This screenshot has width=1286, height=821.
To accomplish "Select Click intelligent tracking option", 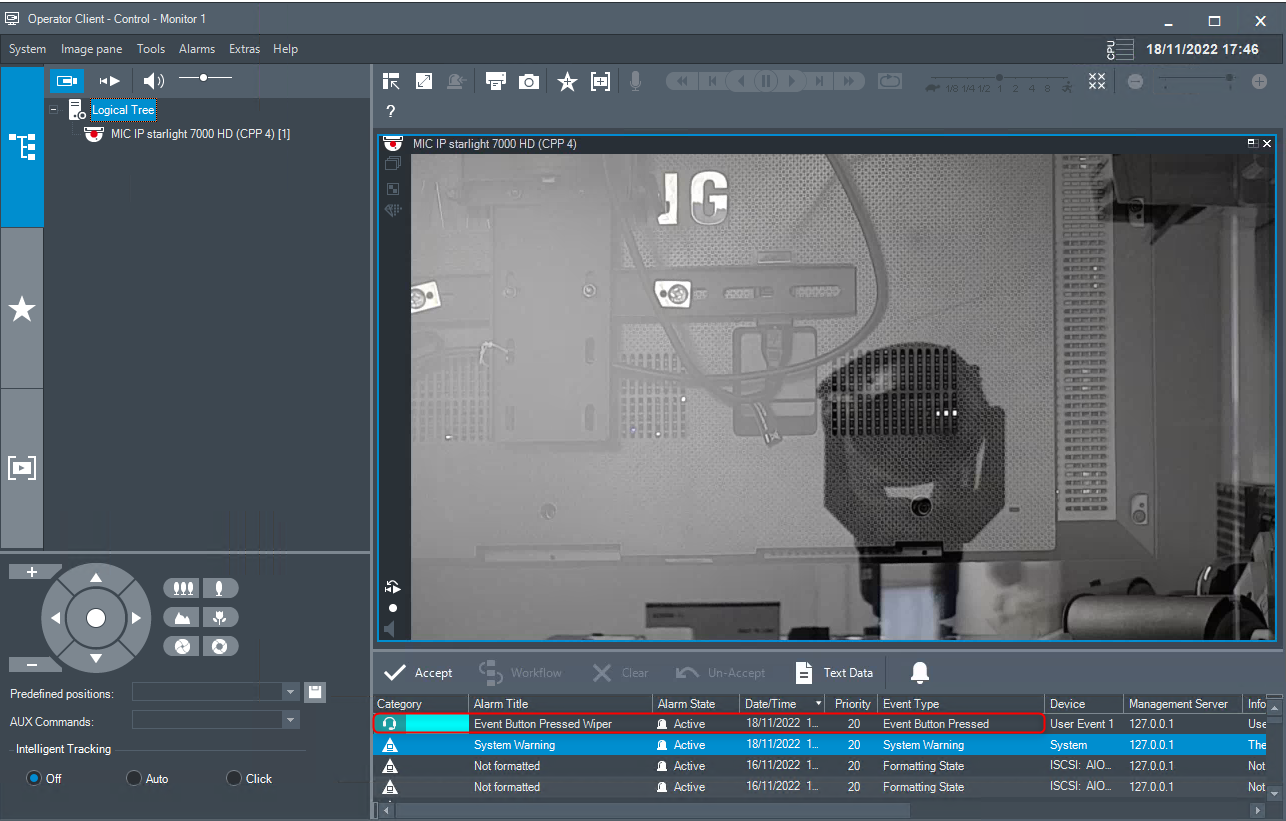I will pyautogui.click(x=235, y=778).
